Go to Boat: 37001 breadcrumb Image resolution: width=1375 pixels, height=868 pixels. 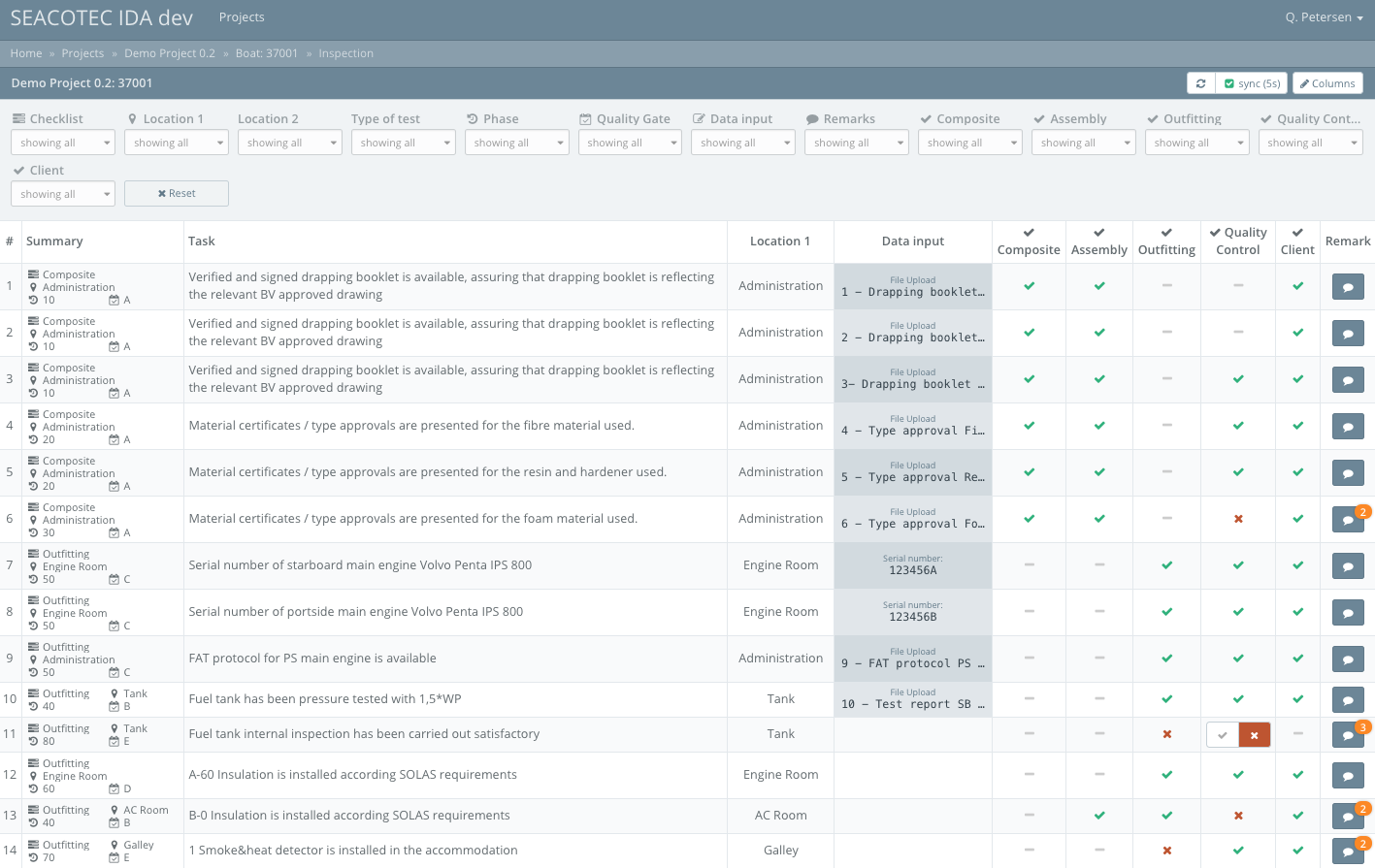267,53
